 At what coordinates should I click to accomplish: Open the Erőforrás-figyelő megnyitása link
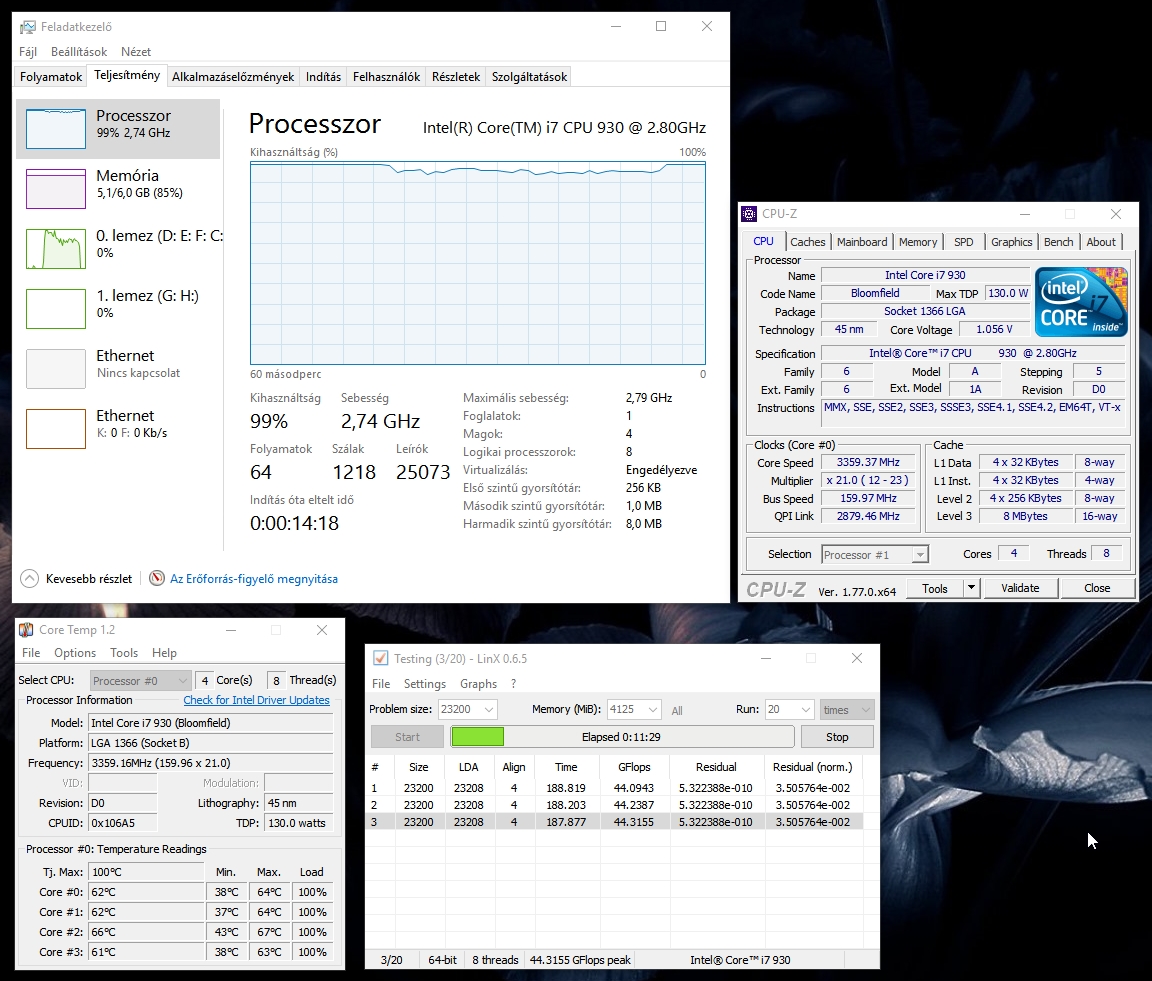coord(254,579)
